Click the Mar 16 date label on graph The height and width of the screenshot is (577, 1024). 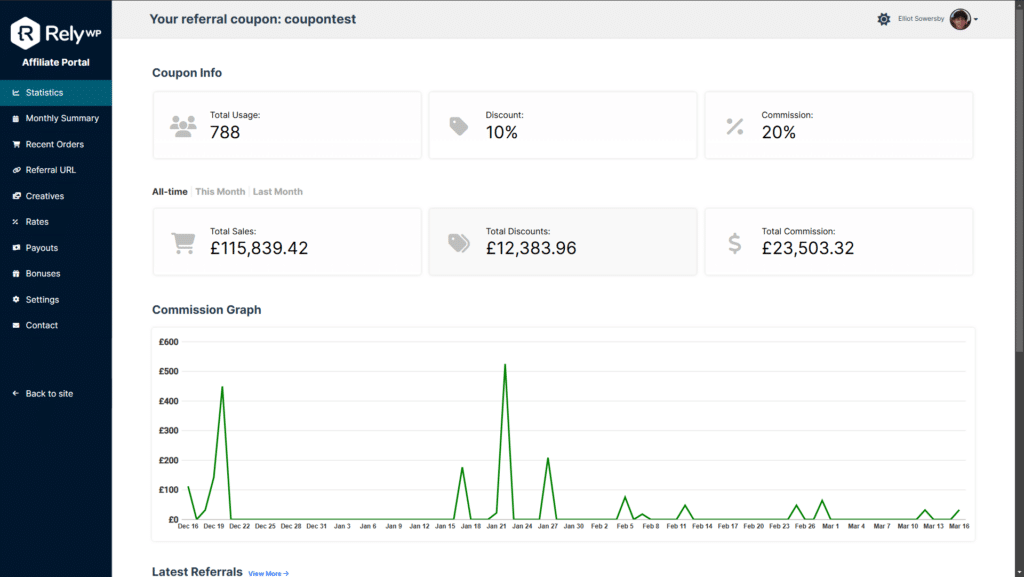click(959, 526)
